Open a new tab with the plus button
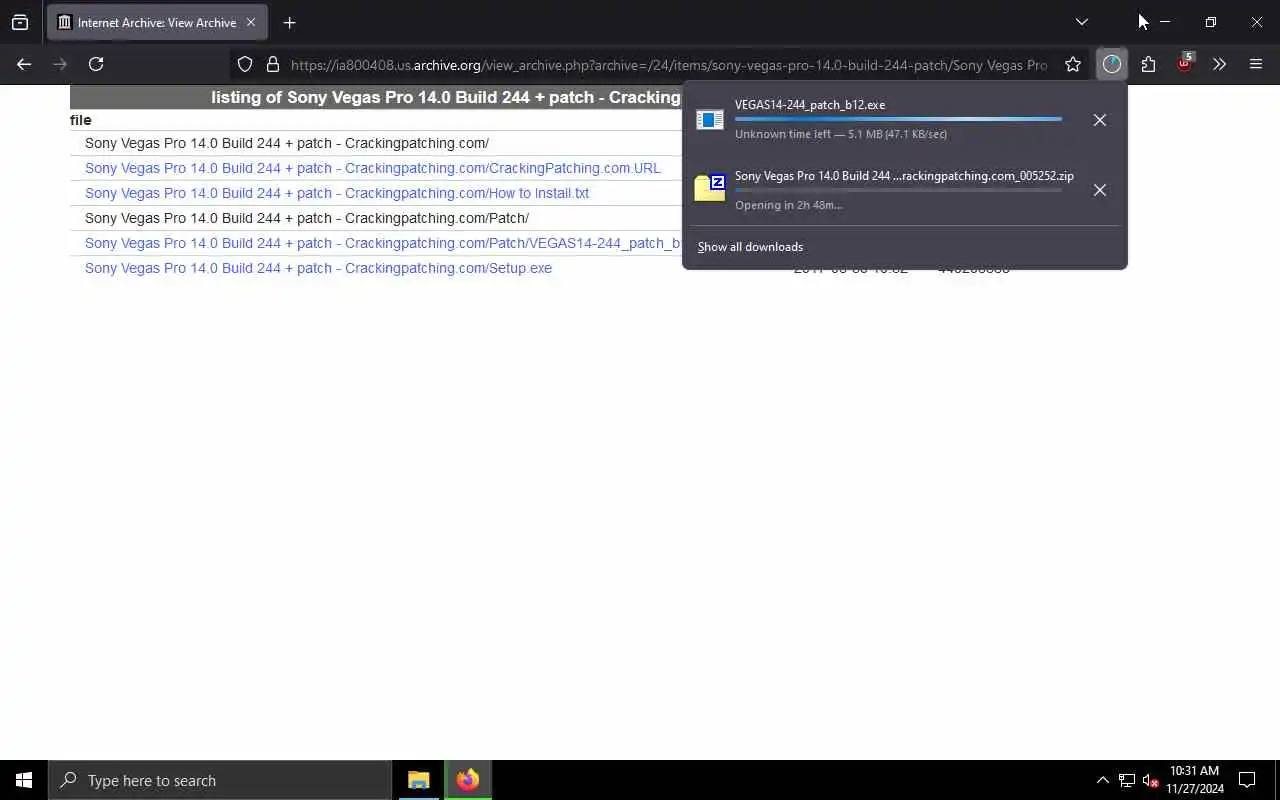Viewport: 1280px width, 800px height. click(289, 22)
